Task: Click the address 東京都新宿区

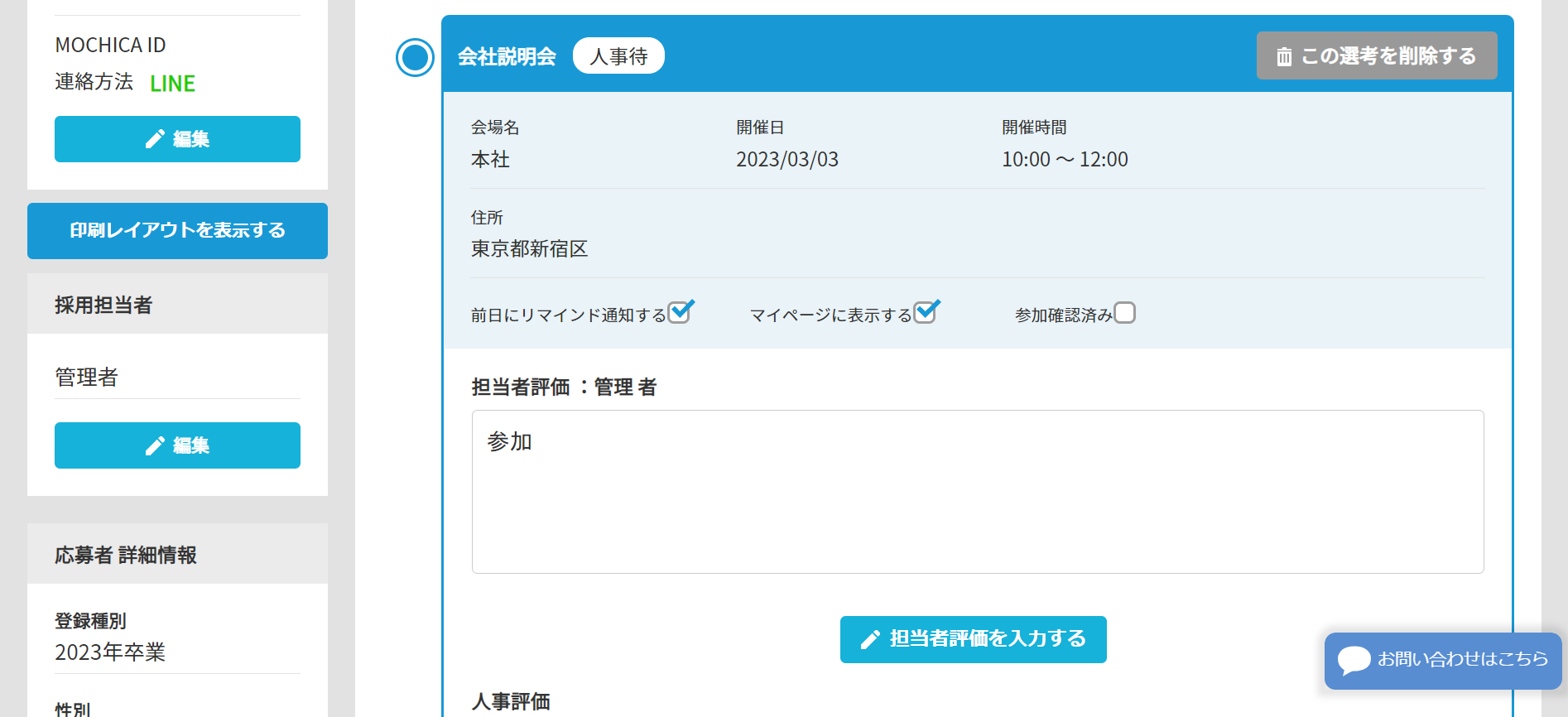Action: click(529, 249)
